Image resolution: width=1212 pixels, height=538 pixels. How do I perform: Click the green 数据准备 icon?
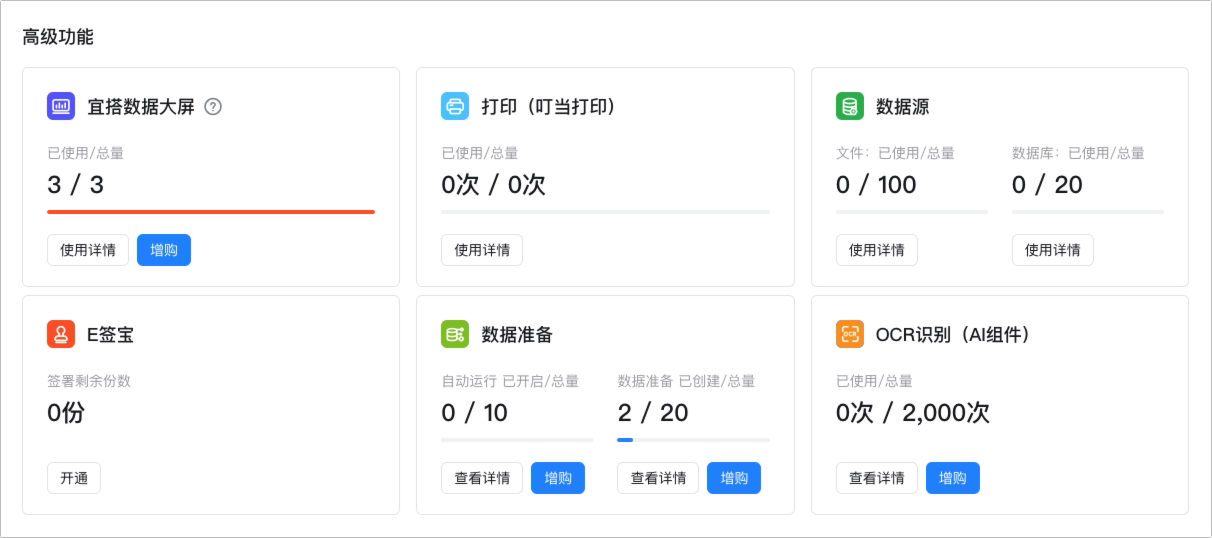click(x=455, y=334)
